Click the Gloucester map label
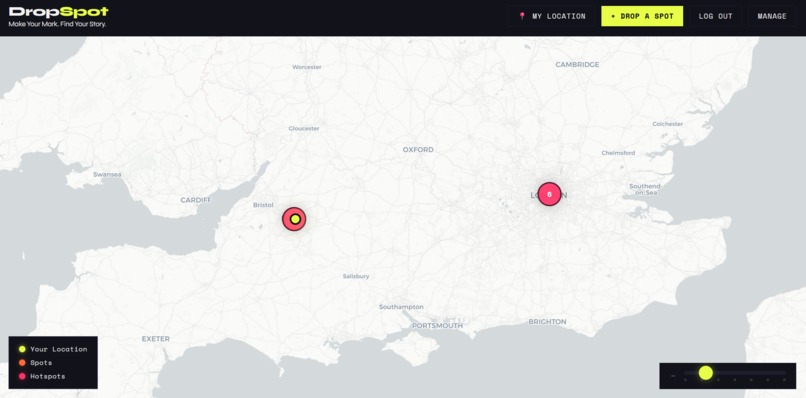This screenshot has height=398, width=806. point(304,128)
